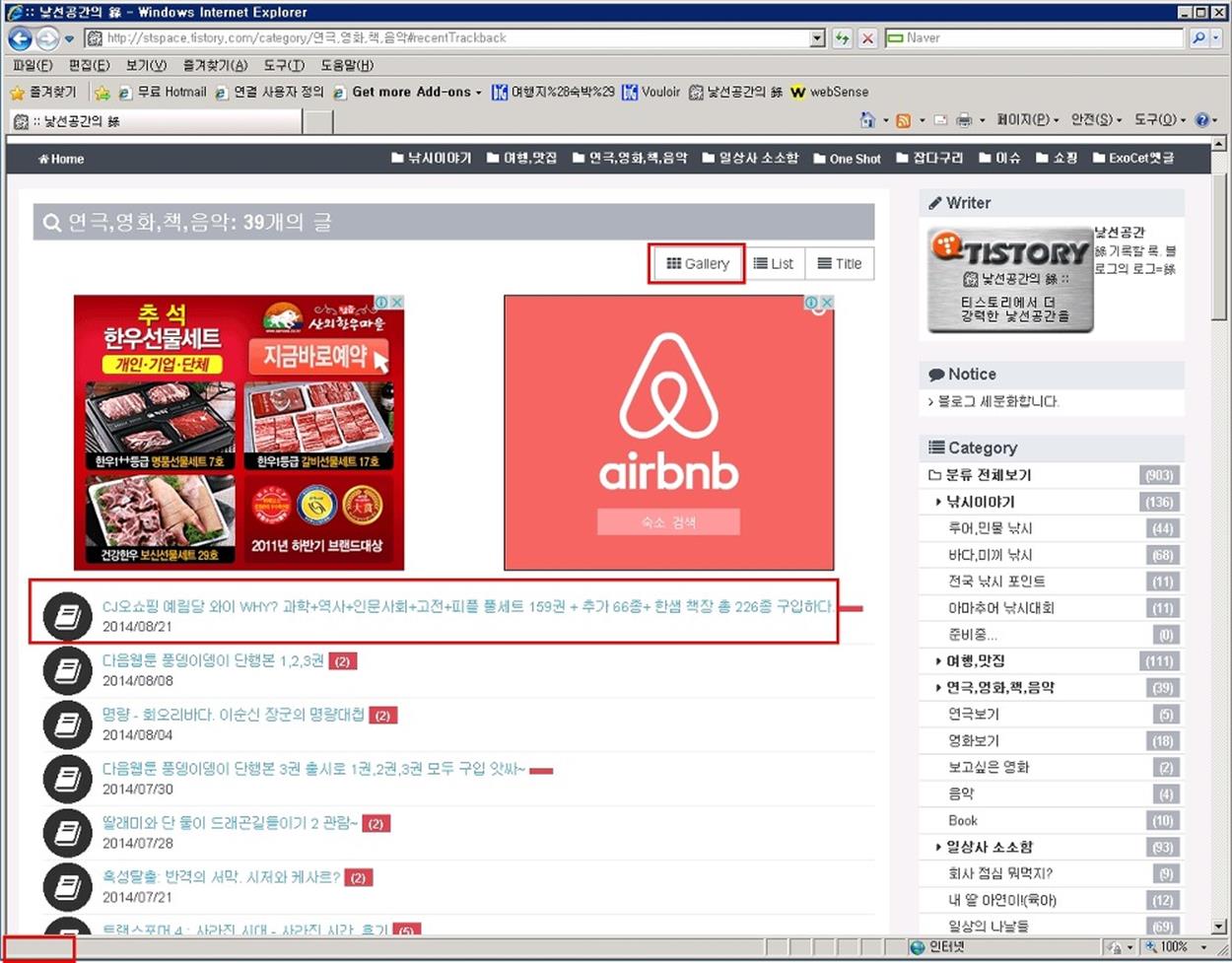Open the 도구(T) menu in menu bar
This screenshot has height=963, width=1232.
pyautogui.click(x=284, y=65)
